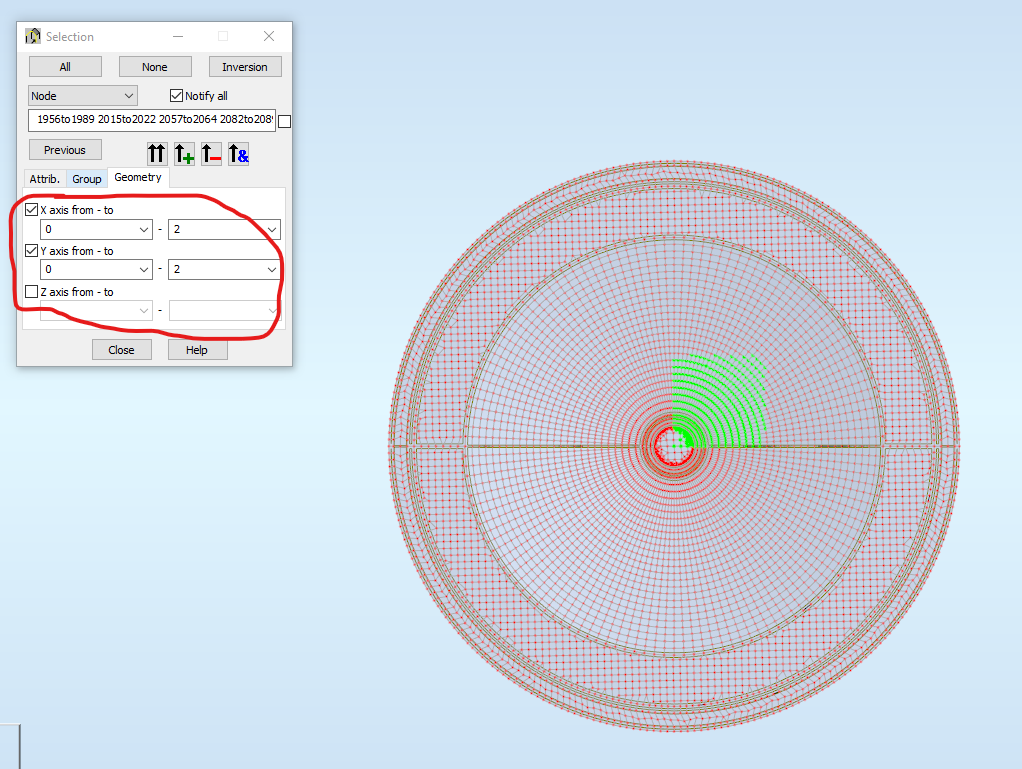Switch to the Group tab
This screenshot has width=1022, height=769.
coord(87,178)
